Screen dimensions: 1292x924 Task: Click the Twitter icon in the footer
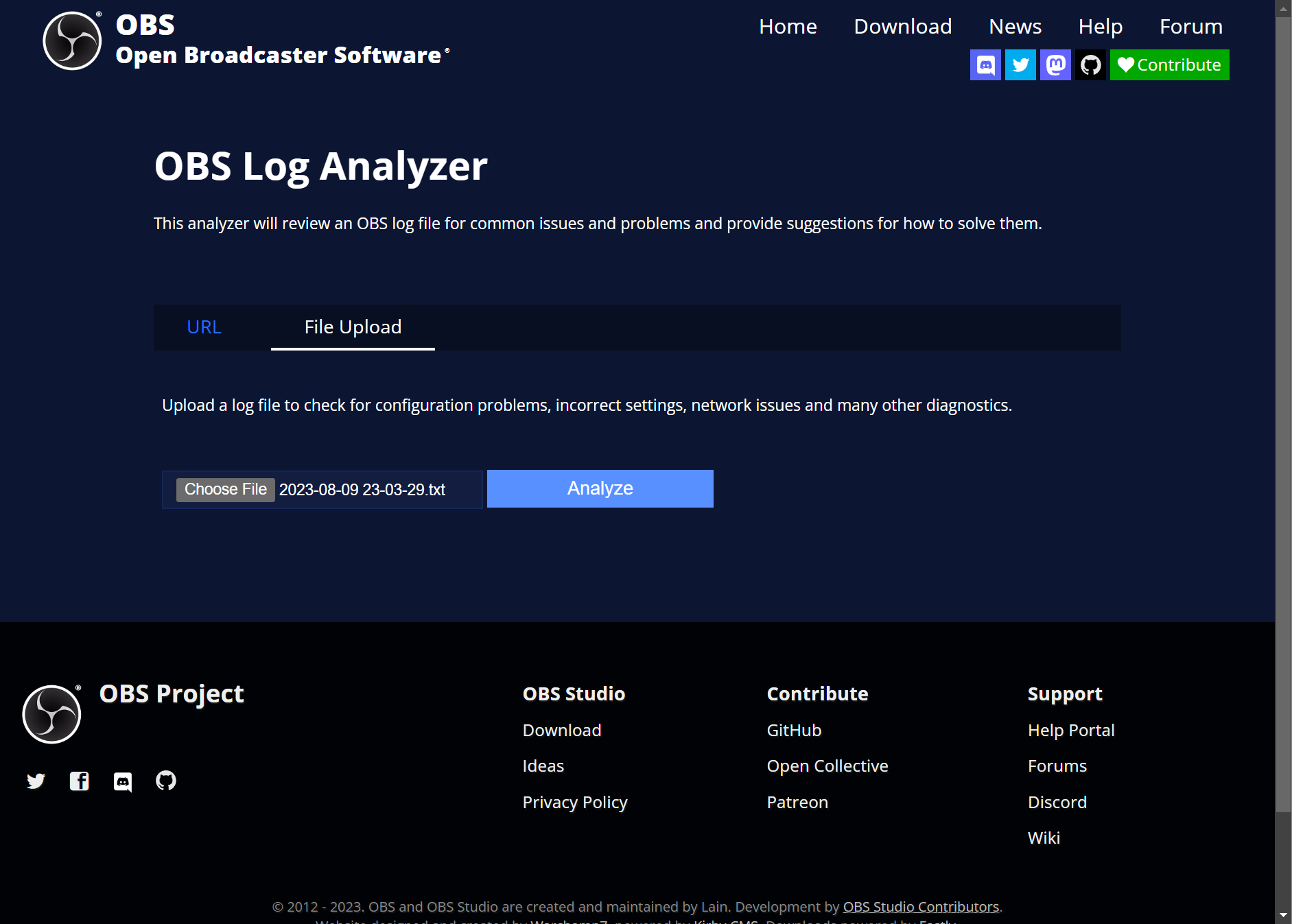click(36, 781)
